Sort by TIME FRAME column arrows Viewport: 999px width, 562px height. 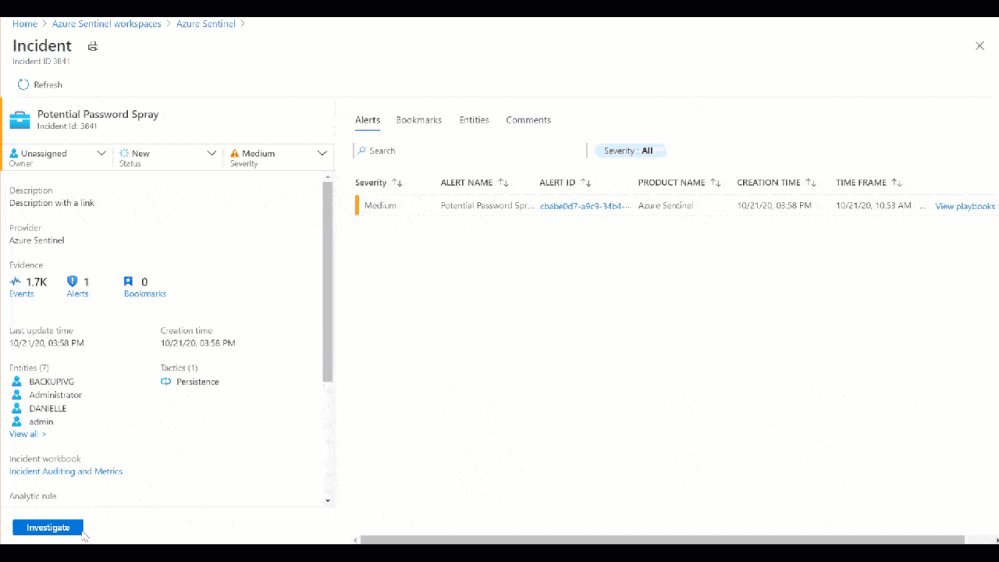pos(896,182)
